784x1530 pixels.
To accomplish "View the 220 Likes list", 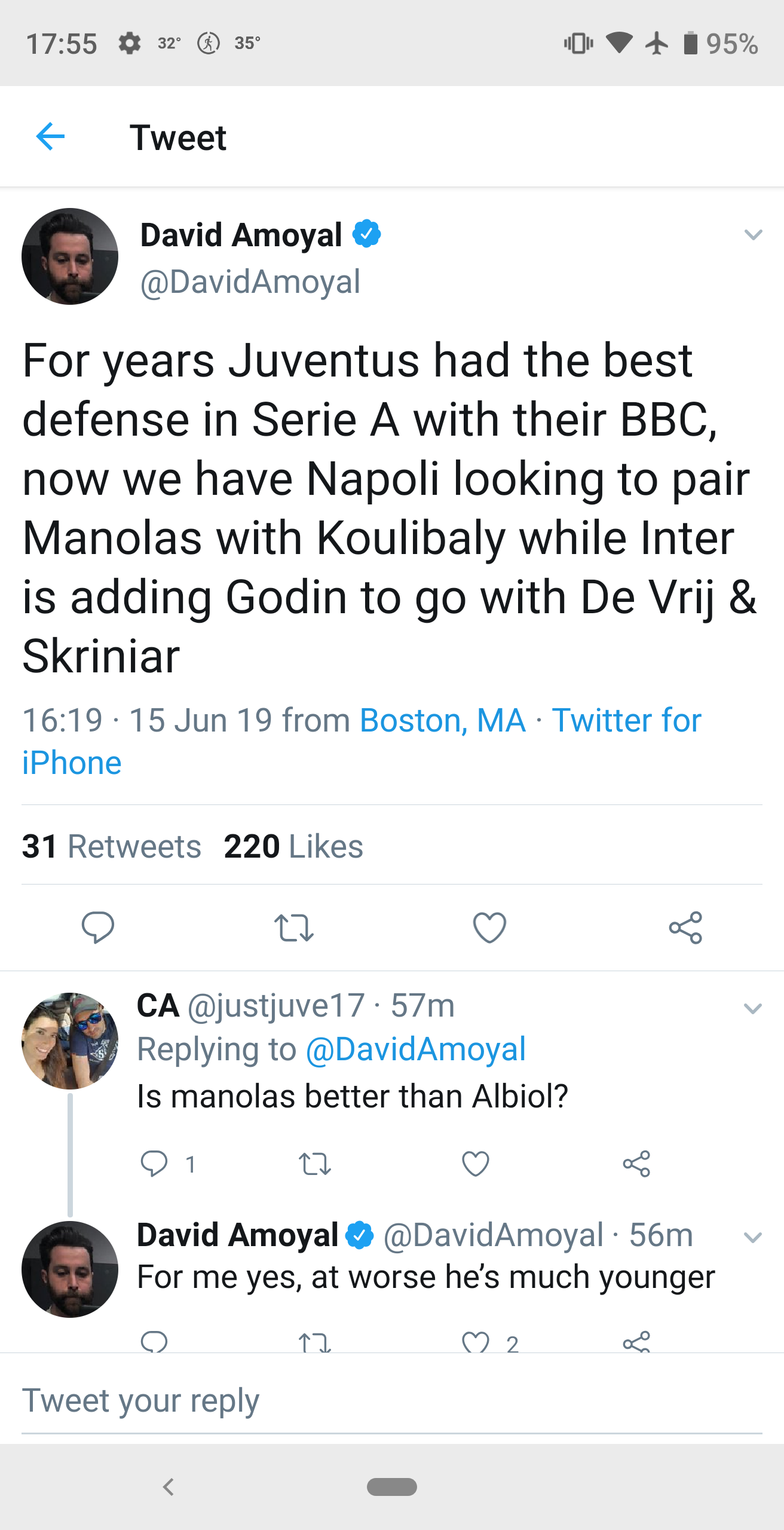I will 293,846.
